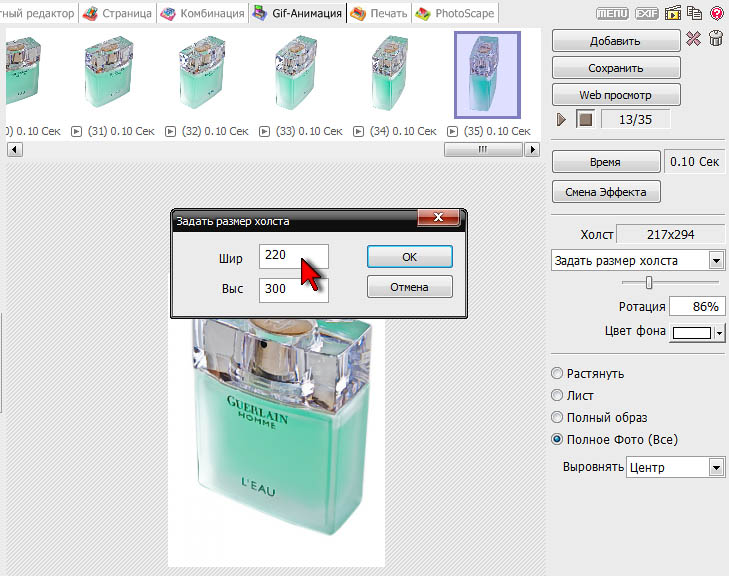Image resolution: width=729 pixels, height=576 pixels.
Task: Click the 217x294 canvas size value
Action: [670, 234]
